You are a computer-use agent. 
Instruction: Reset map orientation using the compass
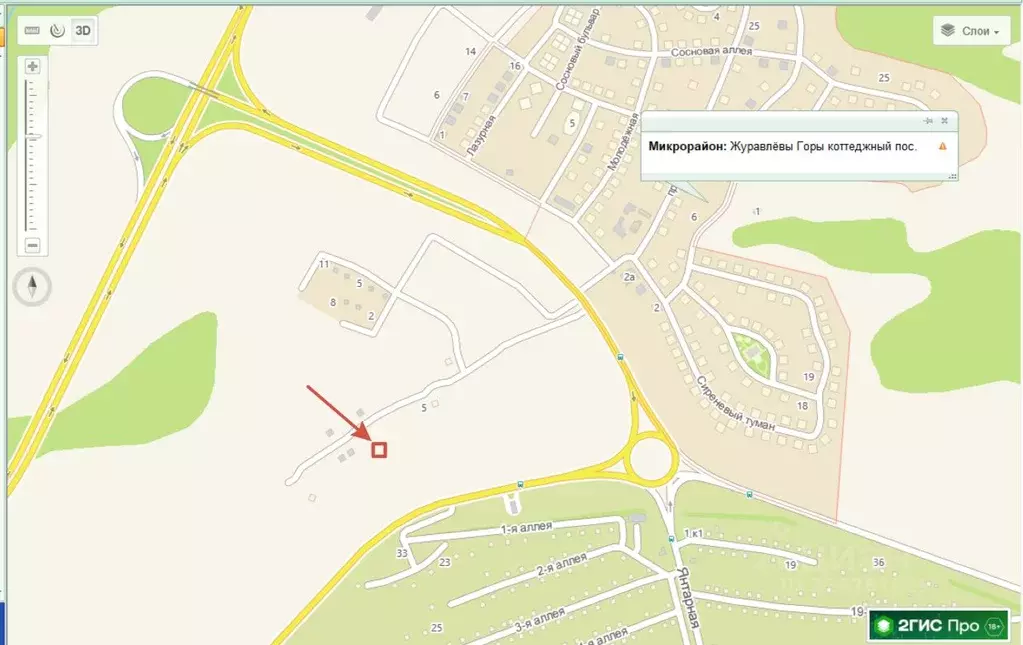point(32,286)
